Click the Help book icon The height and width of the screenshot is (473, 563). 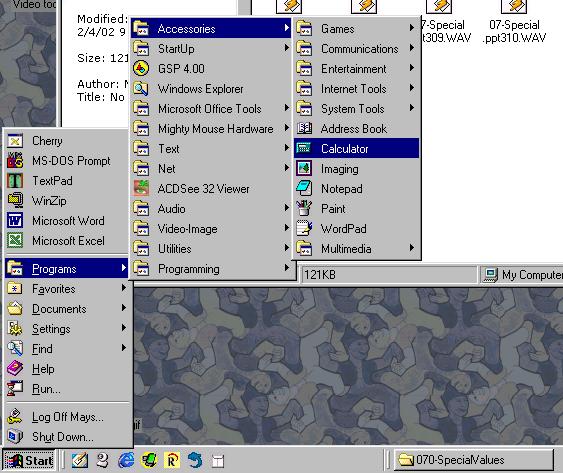(15, 368)
